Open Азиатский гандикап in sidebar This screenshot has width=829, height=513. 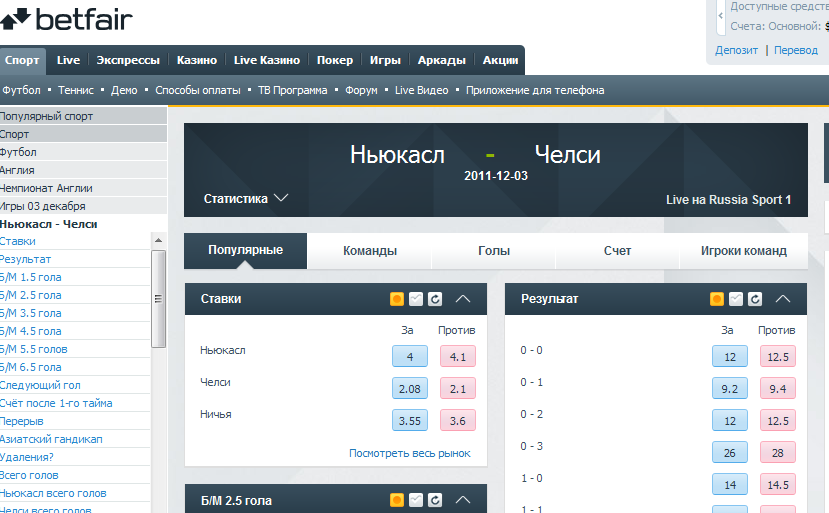[51, 439]
